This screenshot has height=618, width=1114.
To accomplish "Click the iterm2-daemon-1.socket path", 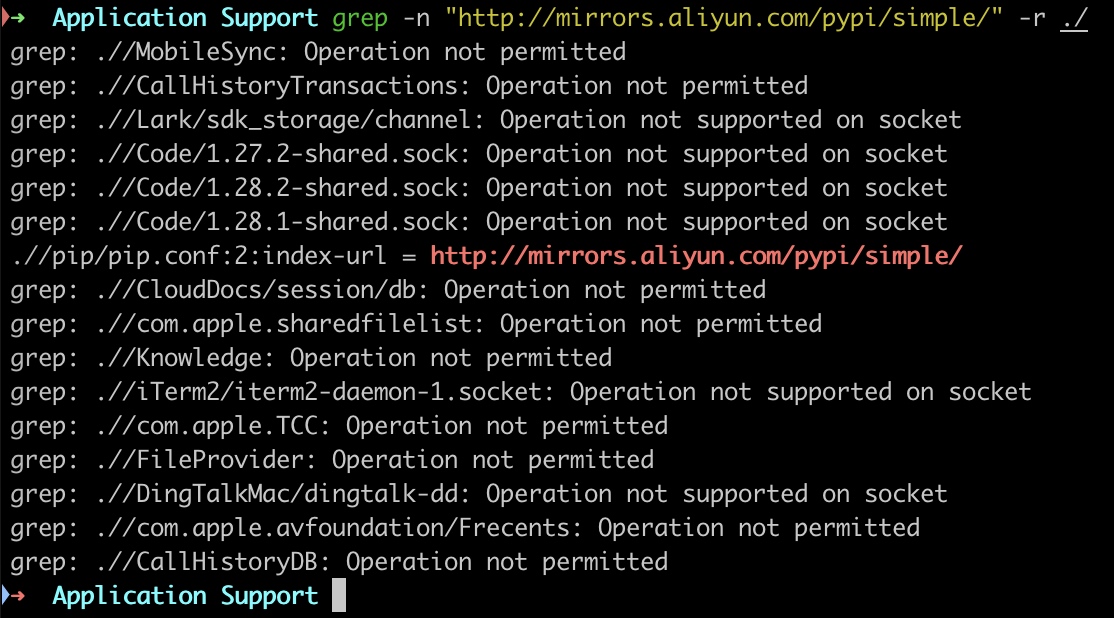I will pos(319,392).
